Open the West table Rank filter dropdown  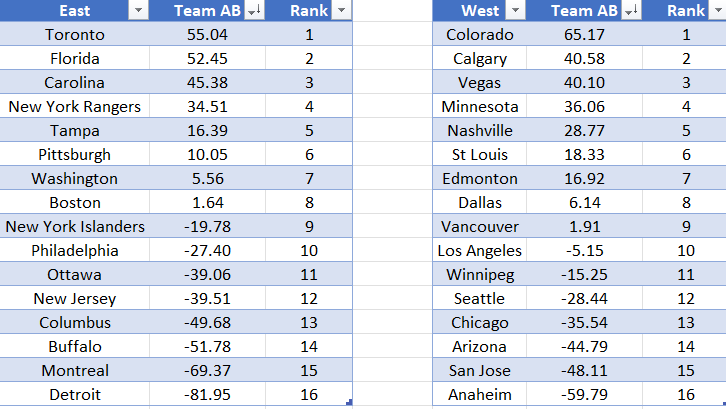(717, 11)
